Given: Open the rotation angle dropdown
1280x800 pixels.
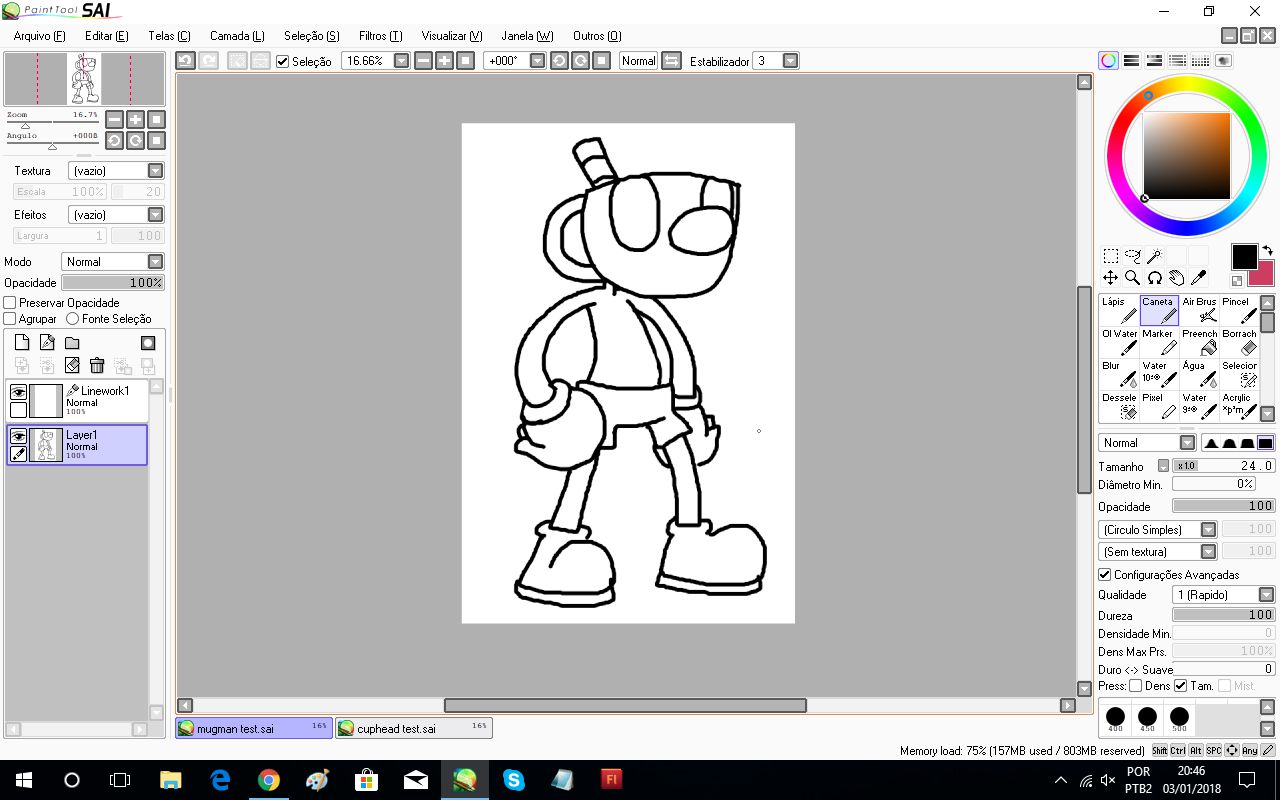Looking at the screenshot, I should [537, 61].
